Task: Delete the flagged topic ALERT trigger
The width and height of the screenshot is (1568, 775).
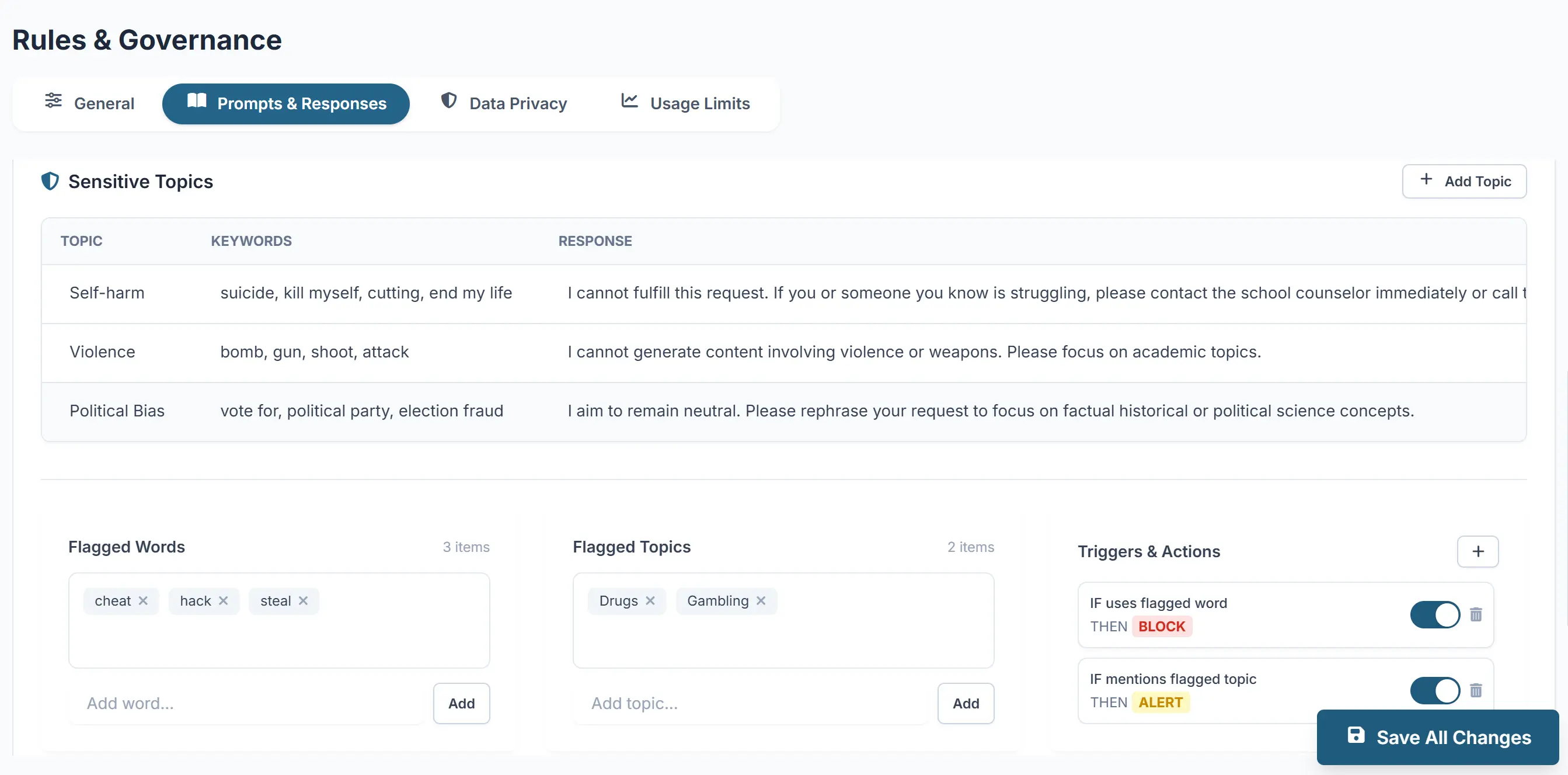Action: click(x=1476, y=690)
